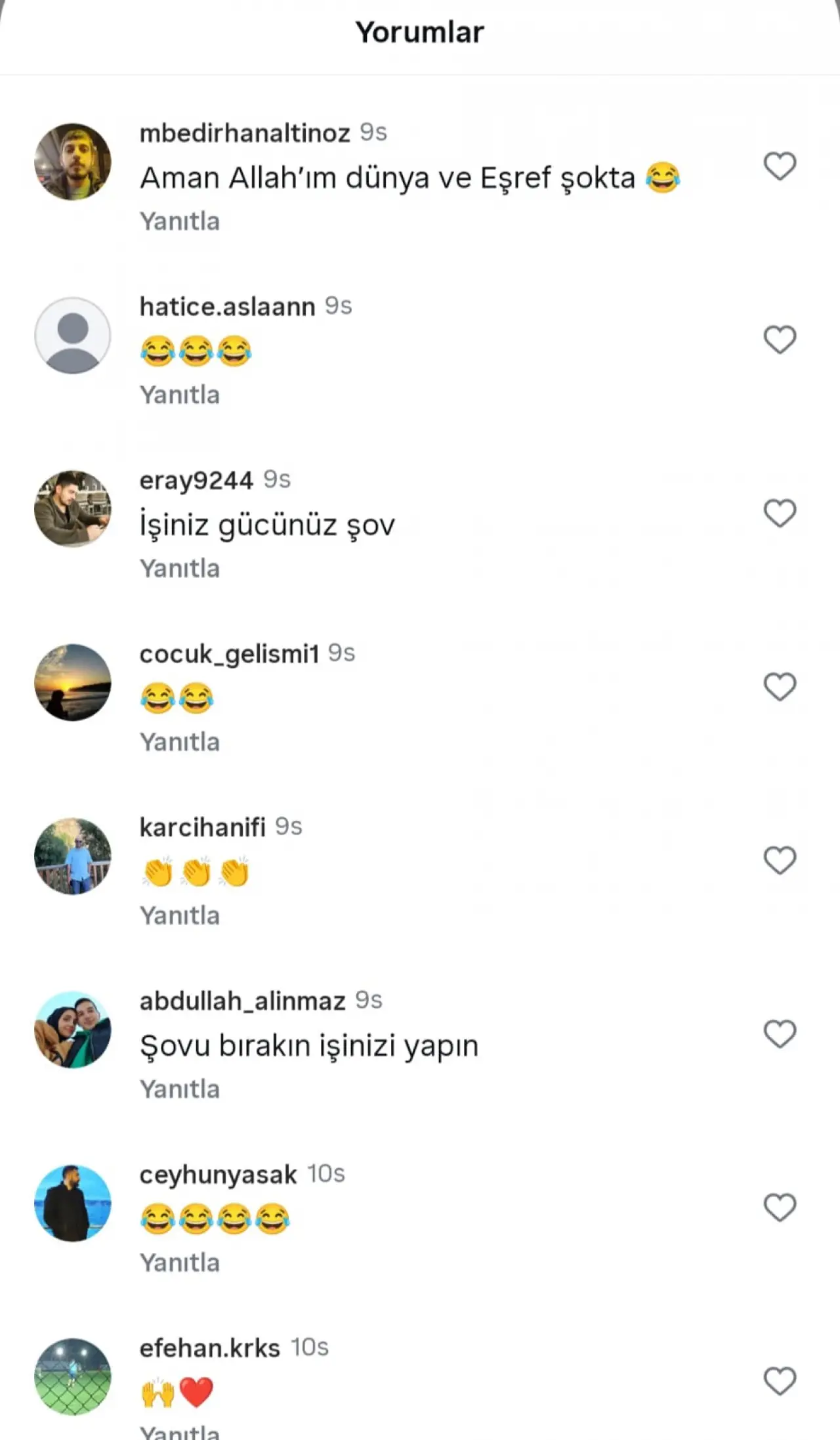This screenshot has width=840, height=1440.
Task: Open mbedirhanaltinoz's profile picture
Action: pyautogui.click(x=73, y=162)
